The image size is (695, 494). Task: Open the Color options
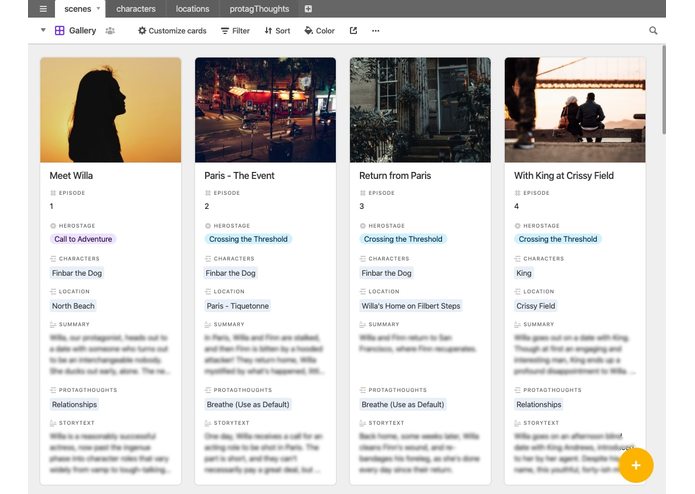[x=319, y=31]
